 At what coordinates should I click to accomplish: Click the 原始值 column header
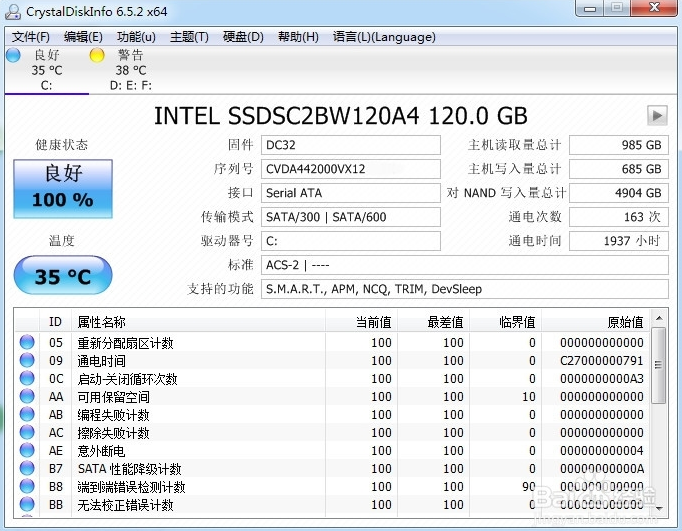coord(596,322)
